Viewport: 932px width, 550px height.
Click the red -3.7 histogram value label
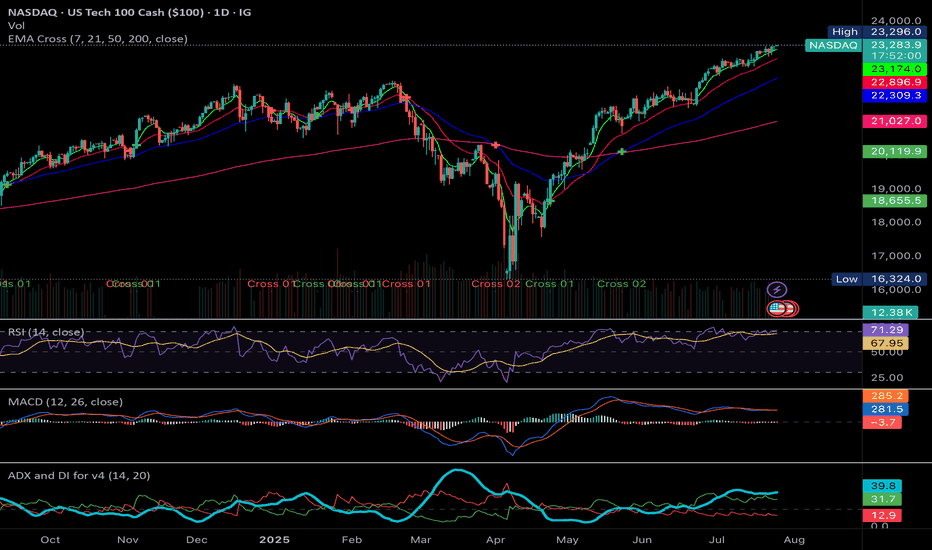[x=883, y=422]
